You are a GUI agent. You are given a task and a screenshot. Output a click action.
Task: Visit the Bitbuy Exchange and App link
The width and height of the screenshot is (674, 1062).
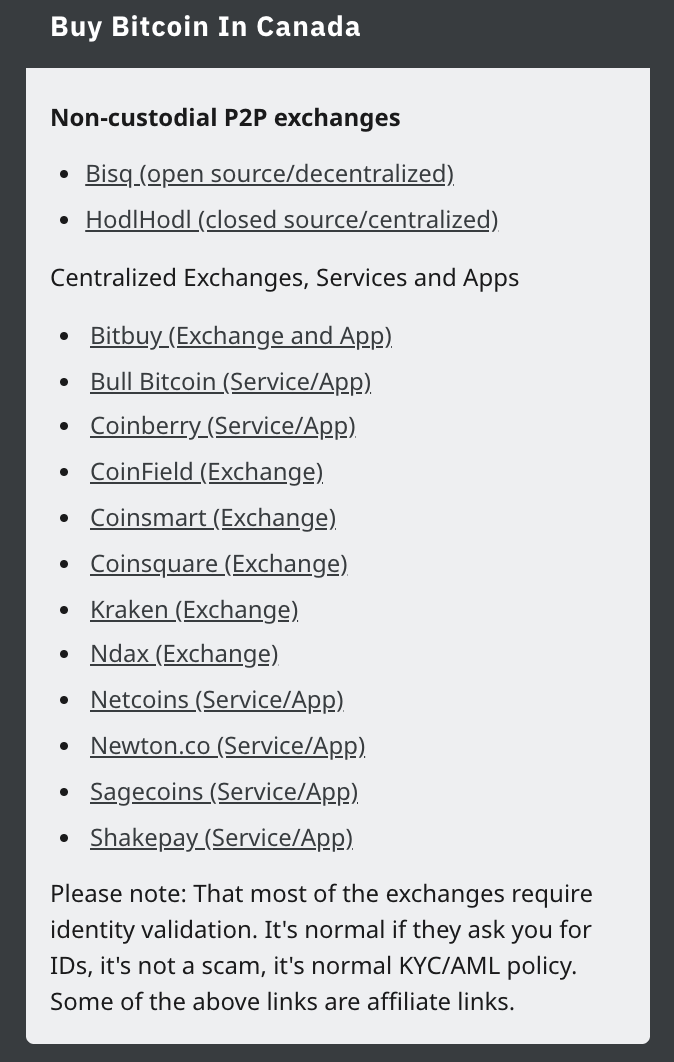pyautogui.click(x=241, y=336)
